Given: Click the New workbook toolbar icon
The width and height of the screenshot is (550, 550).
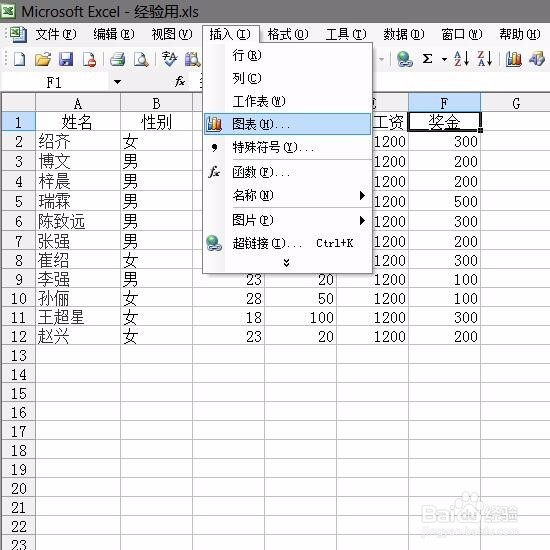Looking at the screenshot, I should pos(19,59).
